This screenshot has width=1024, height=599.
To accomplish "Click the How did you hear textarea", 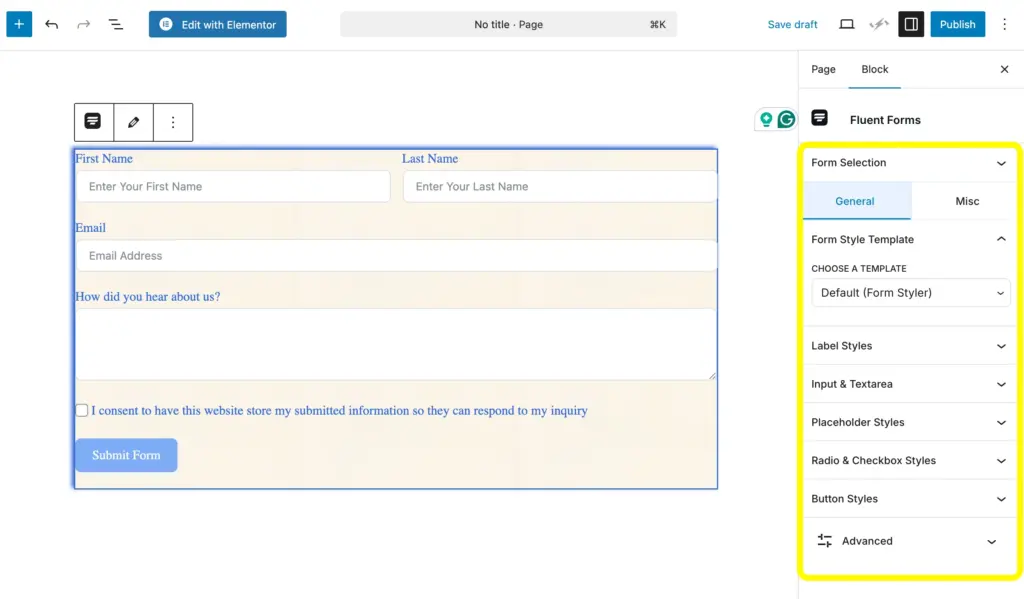I will click(396, 344).
